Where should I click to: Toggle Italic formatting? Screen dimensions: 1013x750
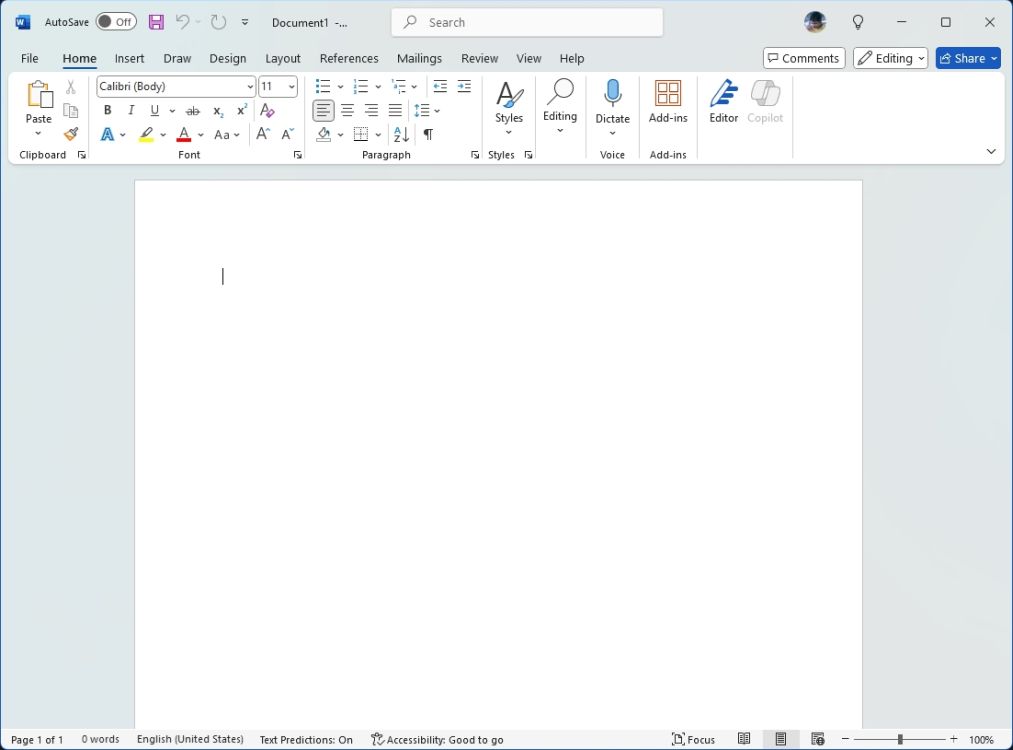131,110
